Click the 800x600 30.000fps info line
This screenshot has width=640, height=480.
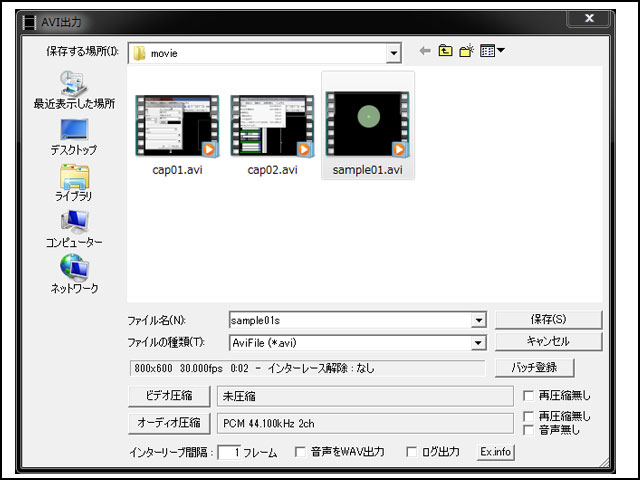[x=307, y=369]
